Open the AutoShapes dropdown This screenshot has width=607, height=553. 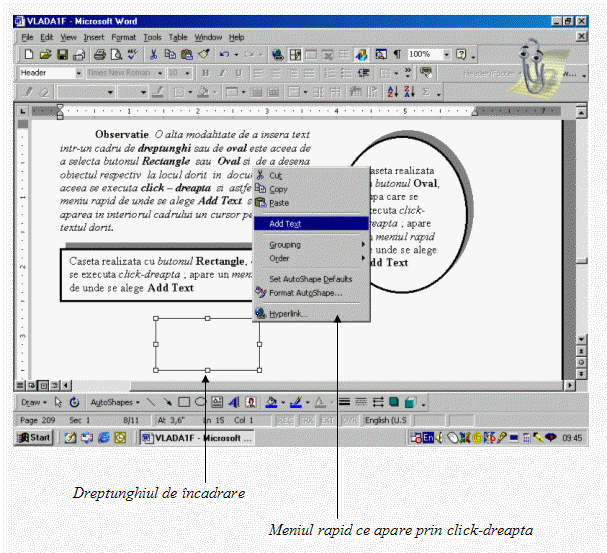pyautogui.click(x=115, y=402)
